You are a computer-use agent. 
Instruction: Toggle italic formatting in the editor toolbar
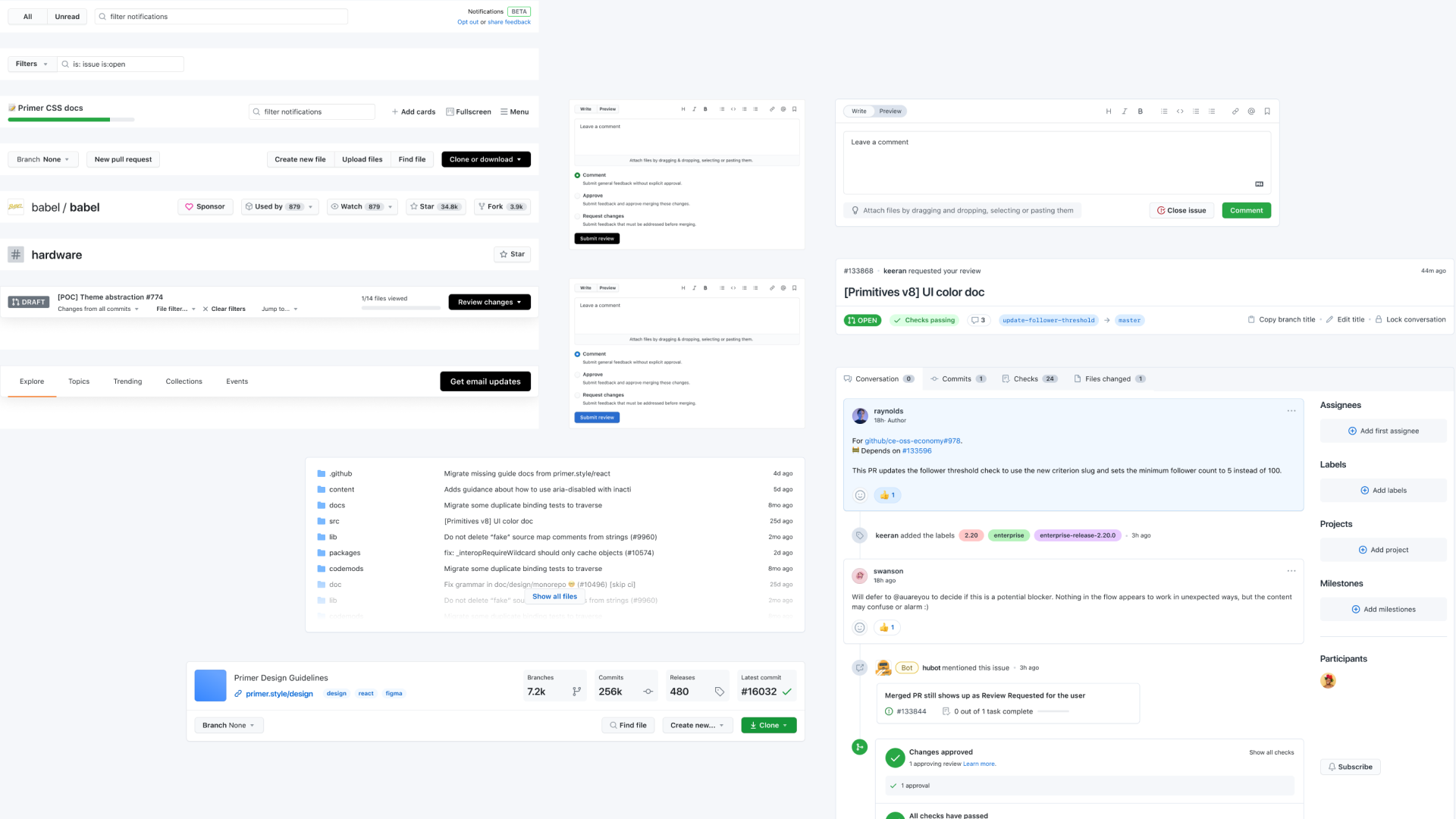(1125, 111)
